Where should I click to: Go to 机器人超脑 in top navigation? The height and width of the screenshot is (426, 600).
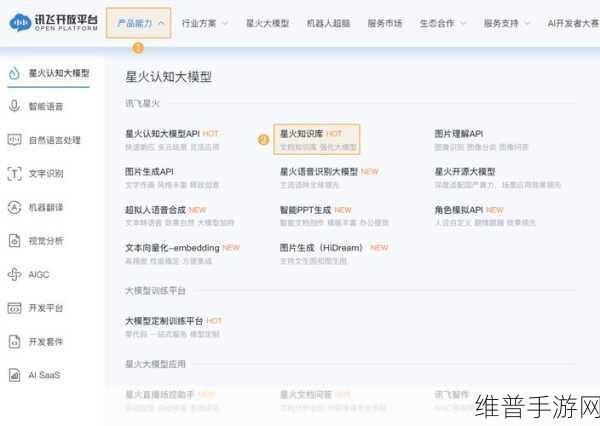pos(329,23)
